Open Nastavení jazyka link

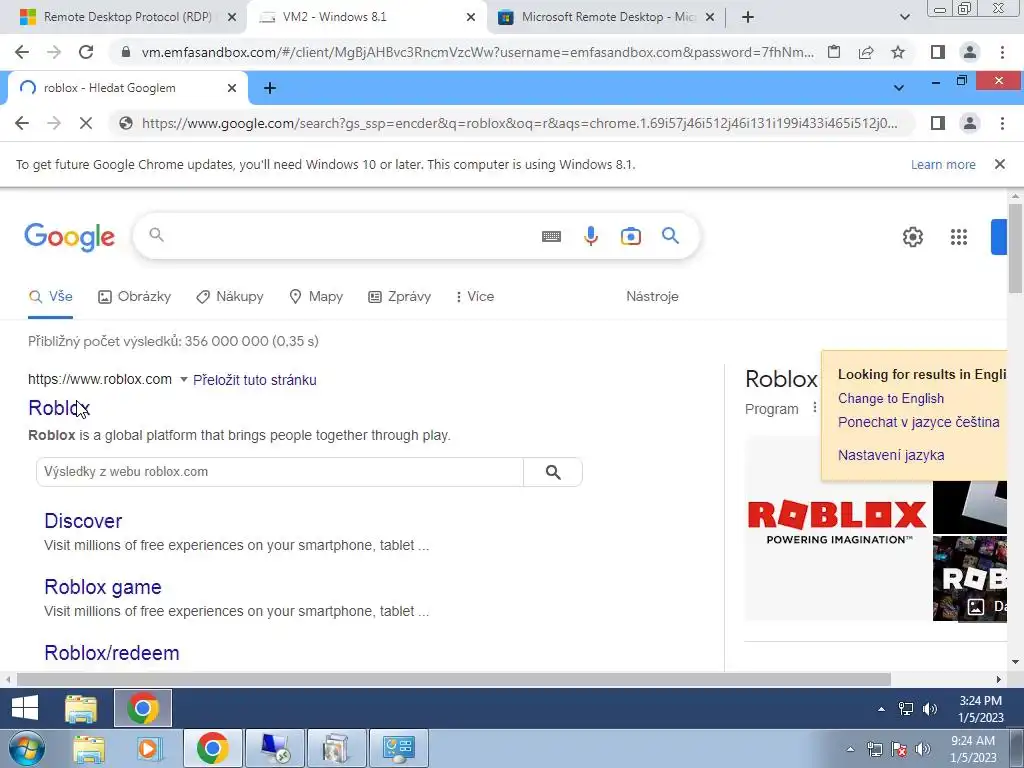tap(891, 455)
